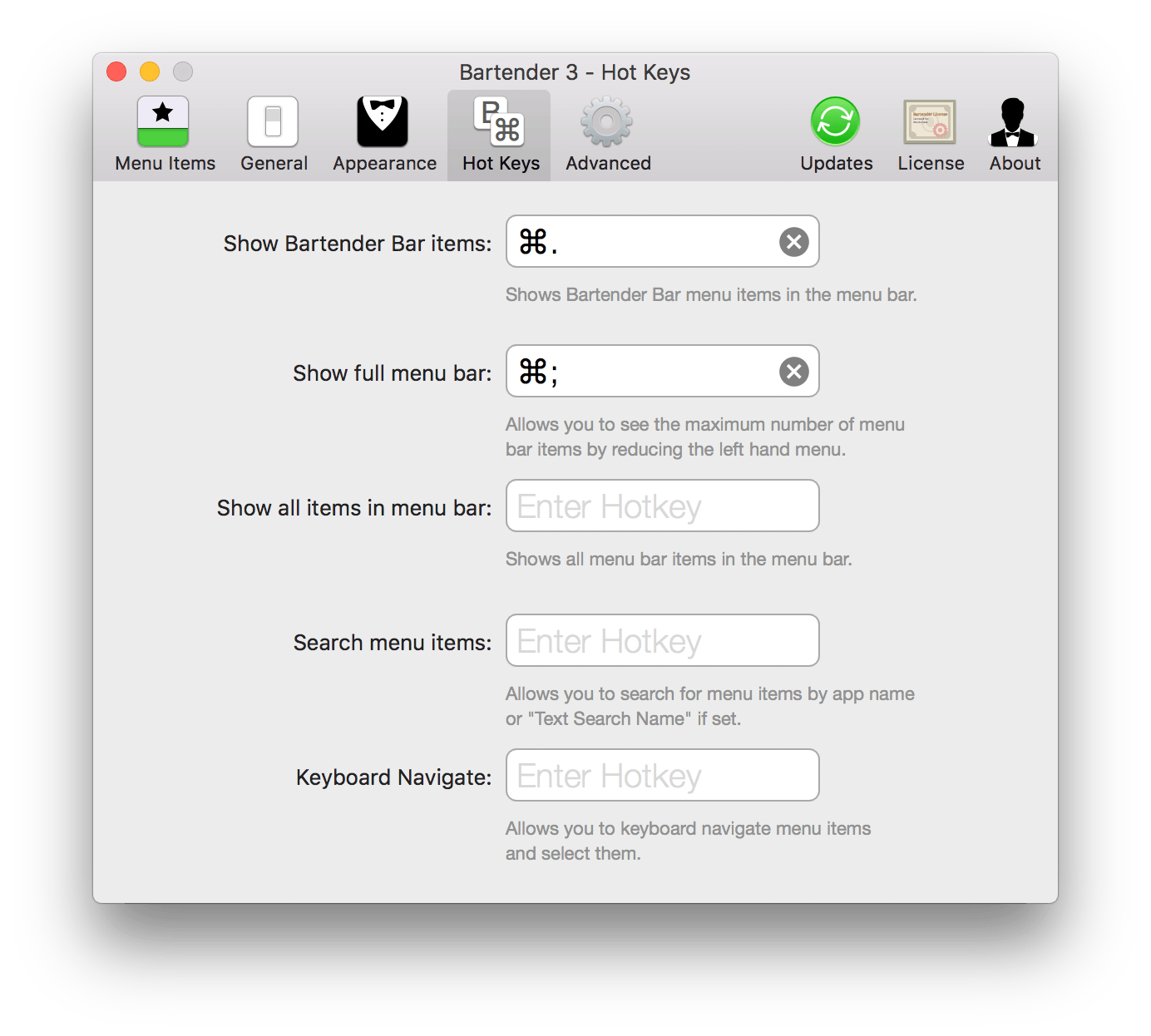Viewport: 1151px width, 1036px height.
Task: Click the Menu Items tab label
Action: [165, 164]
